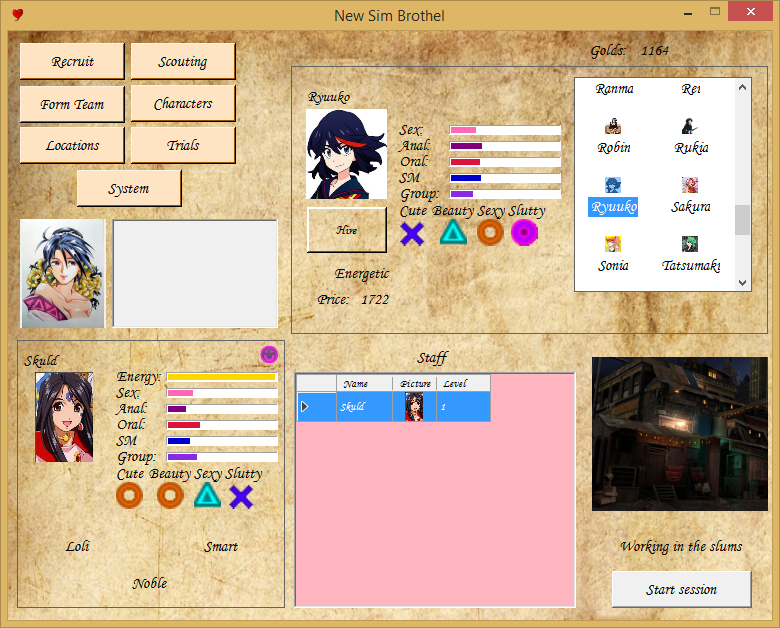Open the Locations screen
Viewport: 780px width, 628px height.
[72, 145]
